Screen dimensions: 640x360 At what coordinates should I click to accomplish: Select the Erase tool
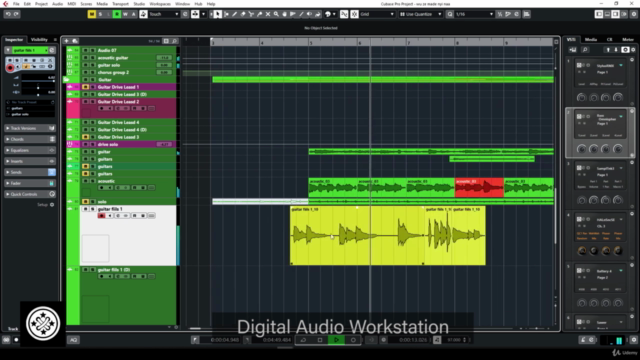243,14
